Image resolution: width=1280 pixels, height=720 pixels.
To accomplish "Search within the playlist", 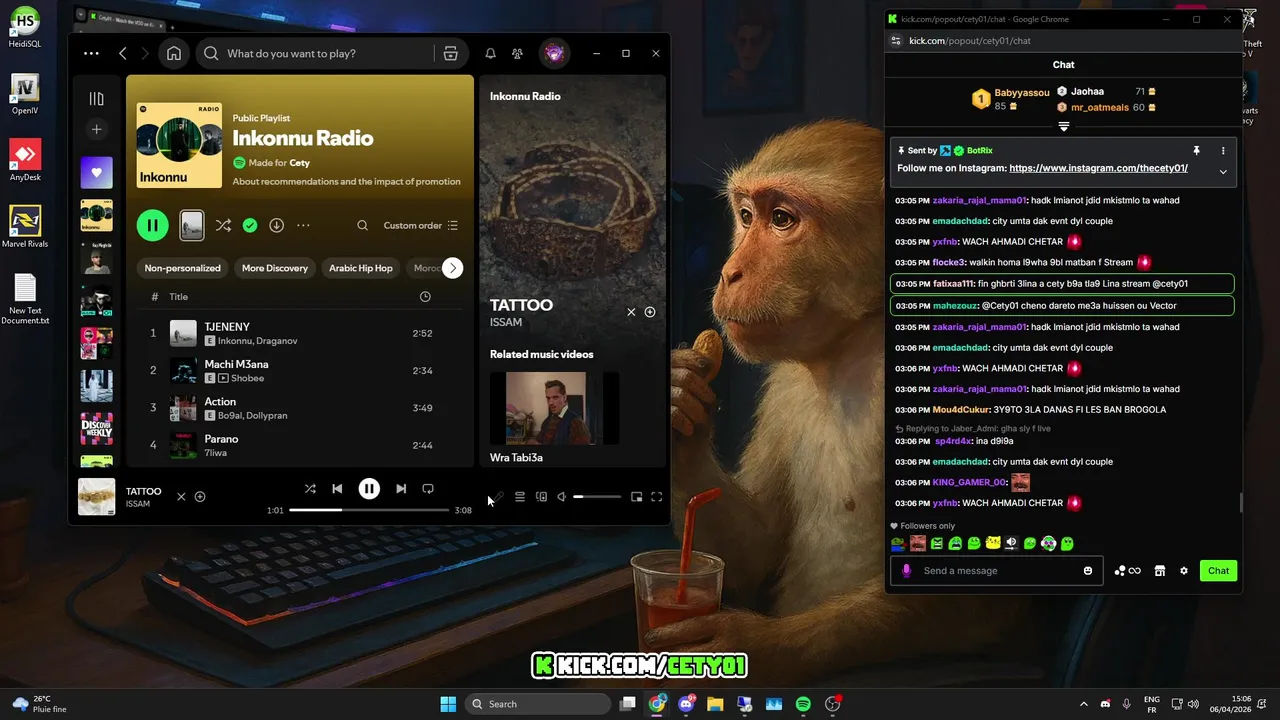I will (x=362, y=225).
